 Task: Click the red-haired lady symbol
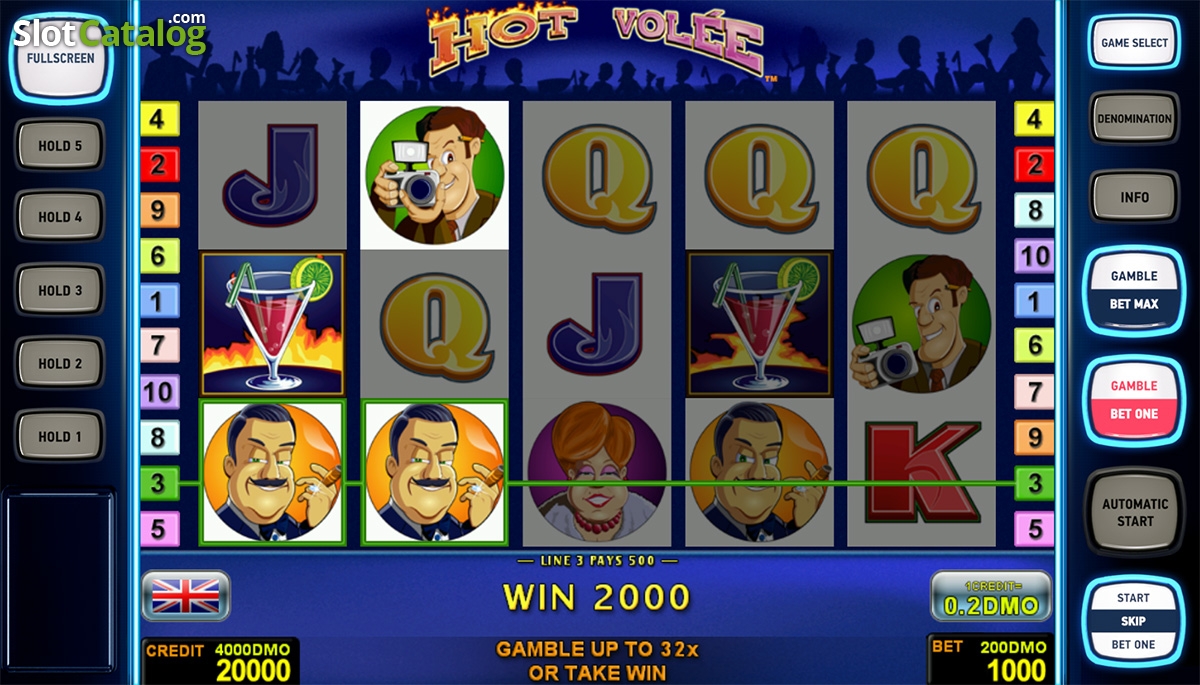[x=597, y=472]
